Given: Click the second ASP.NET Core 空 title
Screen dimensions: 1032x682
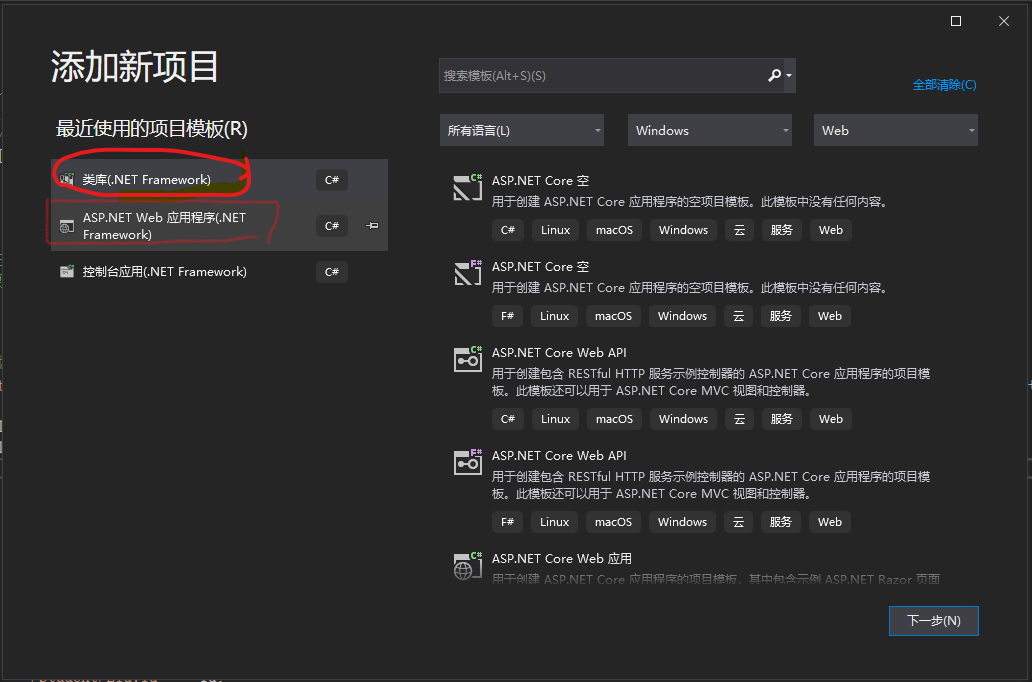Looking at the screenshot, I should click(540, 267).
